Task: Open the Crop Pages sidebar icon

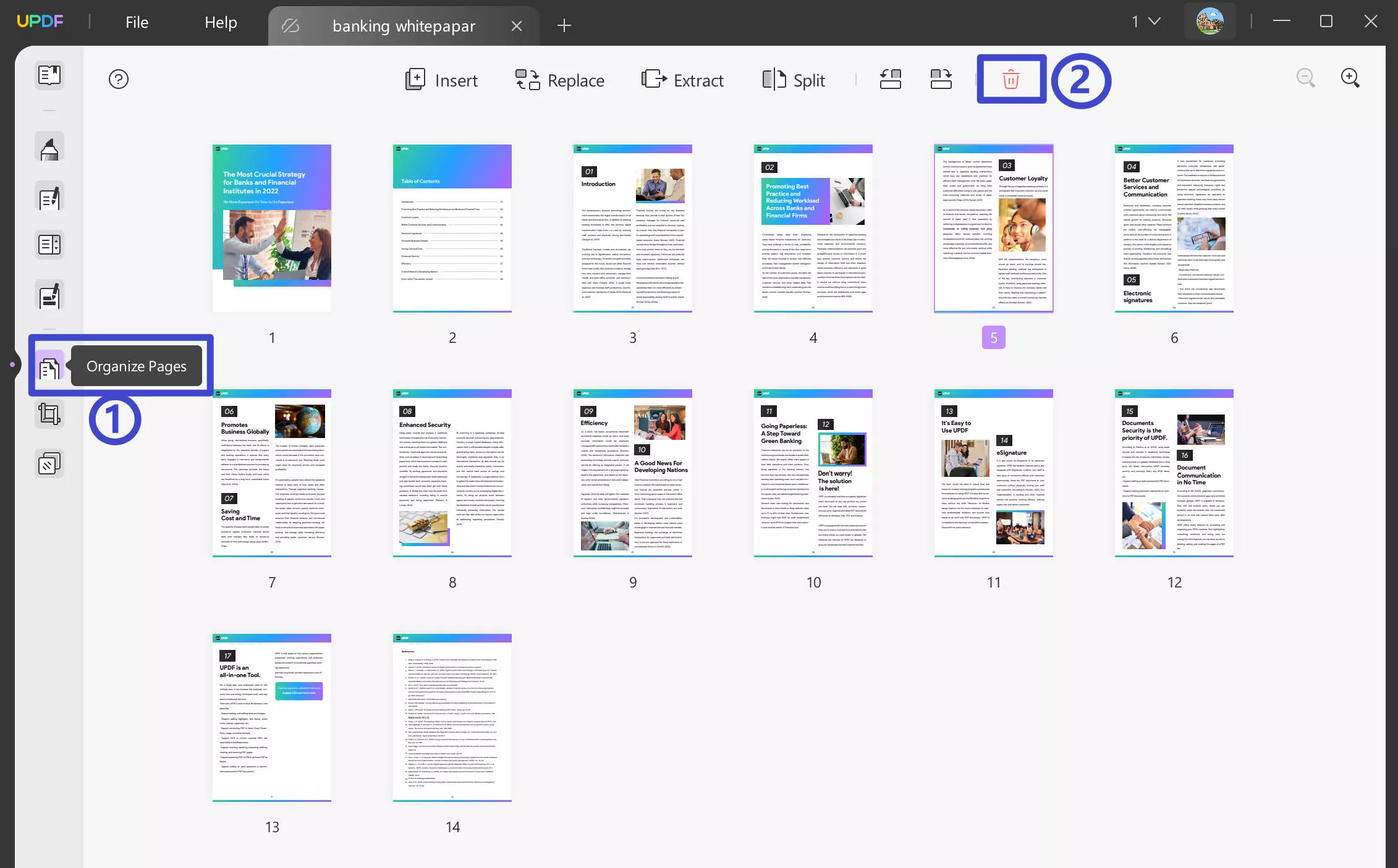Action: pos(49,414)
